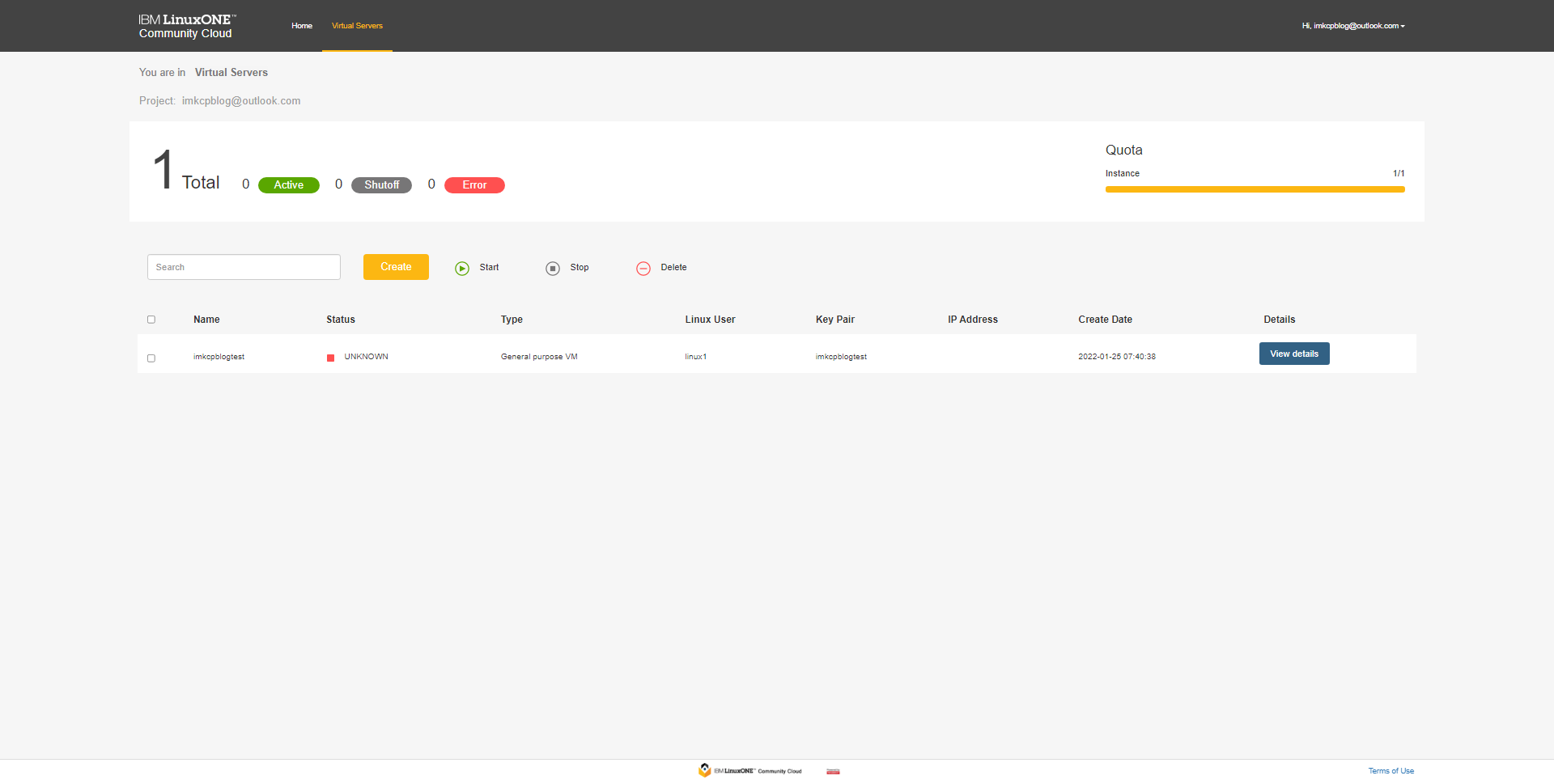Image resolution: width=1554 pixels, height=784 pixels.
Task: Click the red Delete minus icon
Action: pos(643,269)
